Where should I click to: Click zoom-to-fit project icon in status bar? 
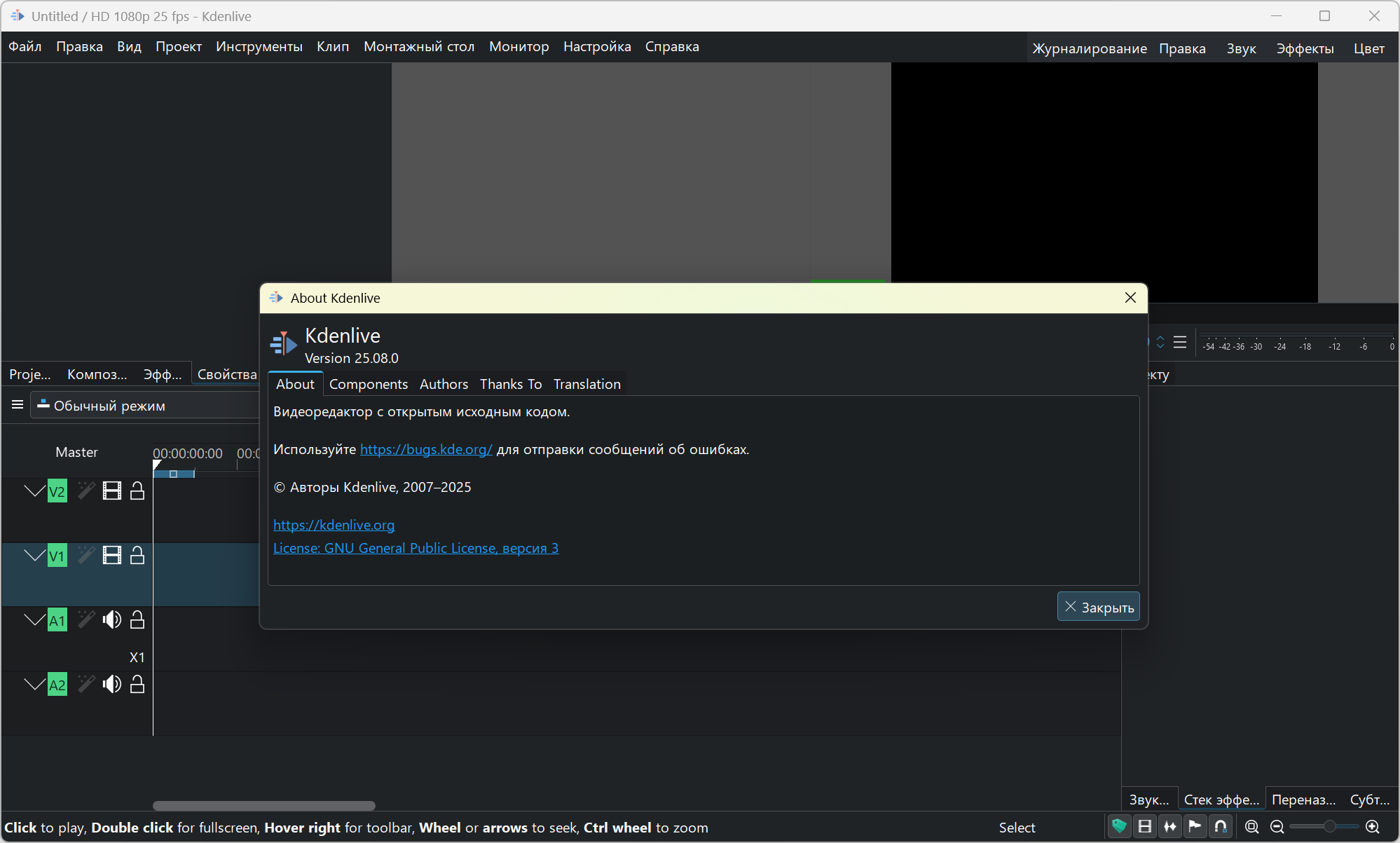point(1252,827)
